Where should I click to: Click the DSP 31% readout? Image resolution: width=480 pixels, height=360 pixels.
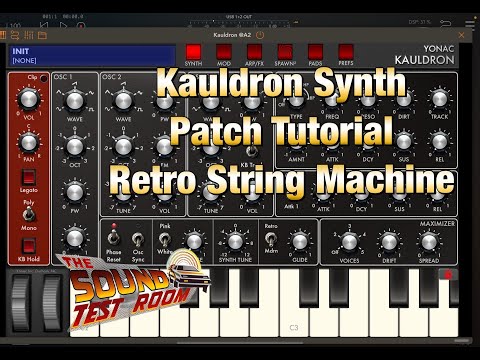[x=420, y=22]
